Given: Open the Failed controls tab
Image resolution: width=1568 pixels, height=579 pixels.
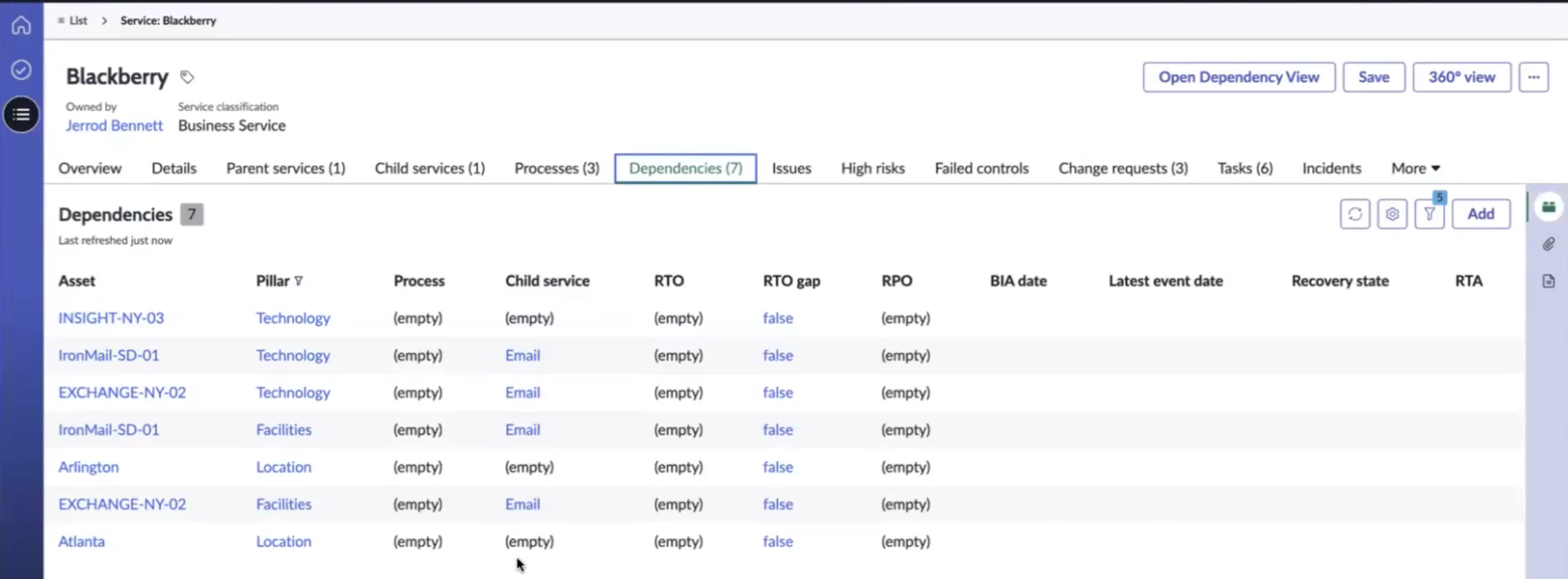Looking at the screenshot, I should pos(982,169).
